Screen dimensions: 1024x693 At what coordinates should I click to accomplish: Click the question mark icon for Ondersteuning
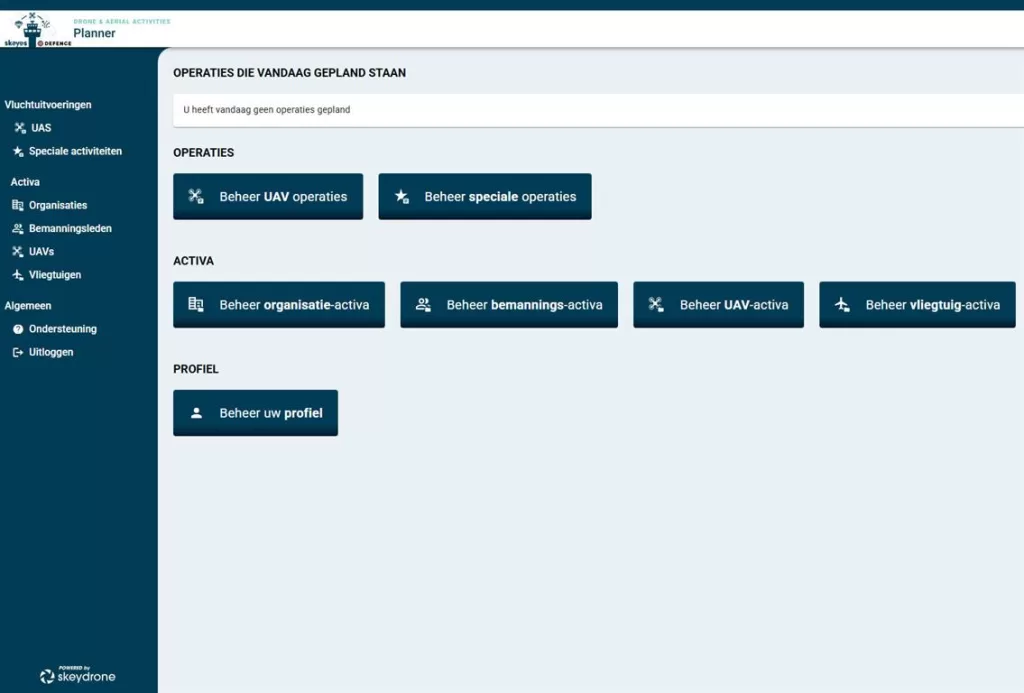click(x=17, y=329)
